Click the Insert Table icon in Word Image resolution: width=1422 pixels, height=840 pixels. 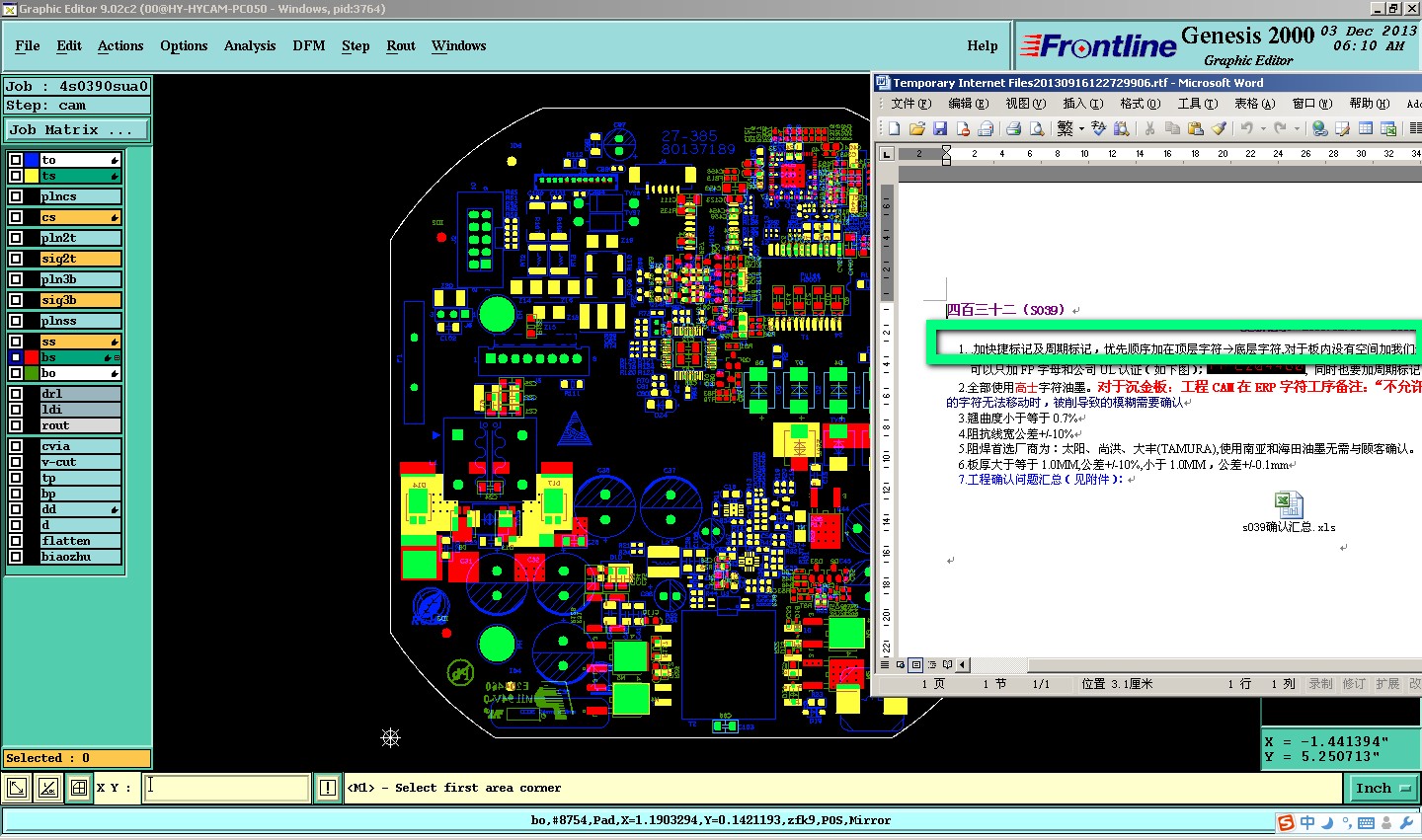coord(1366,128)
